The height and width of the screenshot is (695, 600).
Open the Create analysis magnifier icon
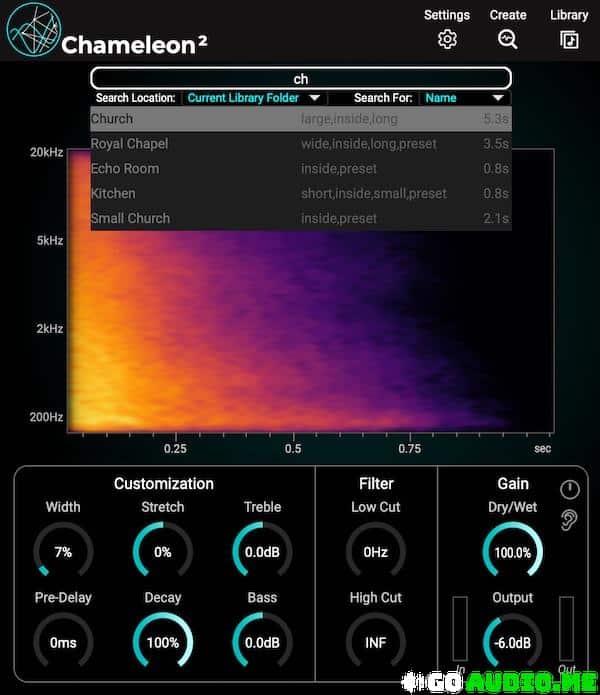coord(507,39)
